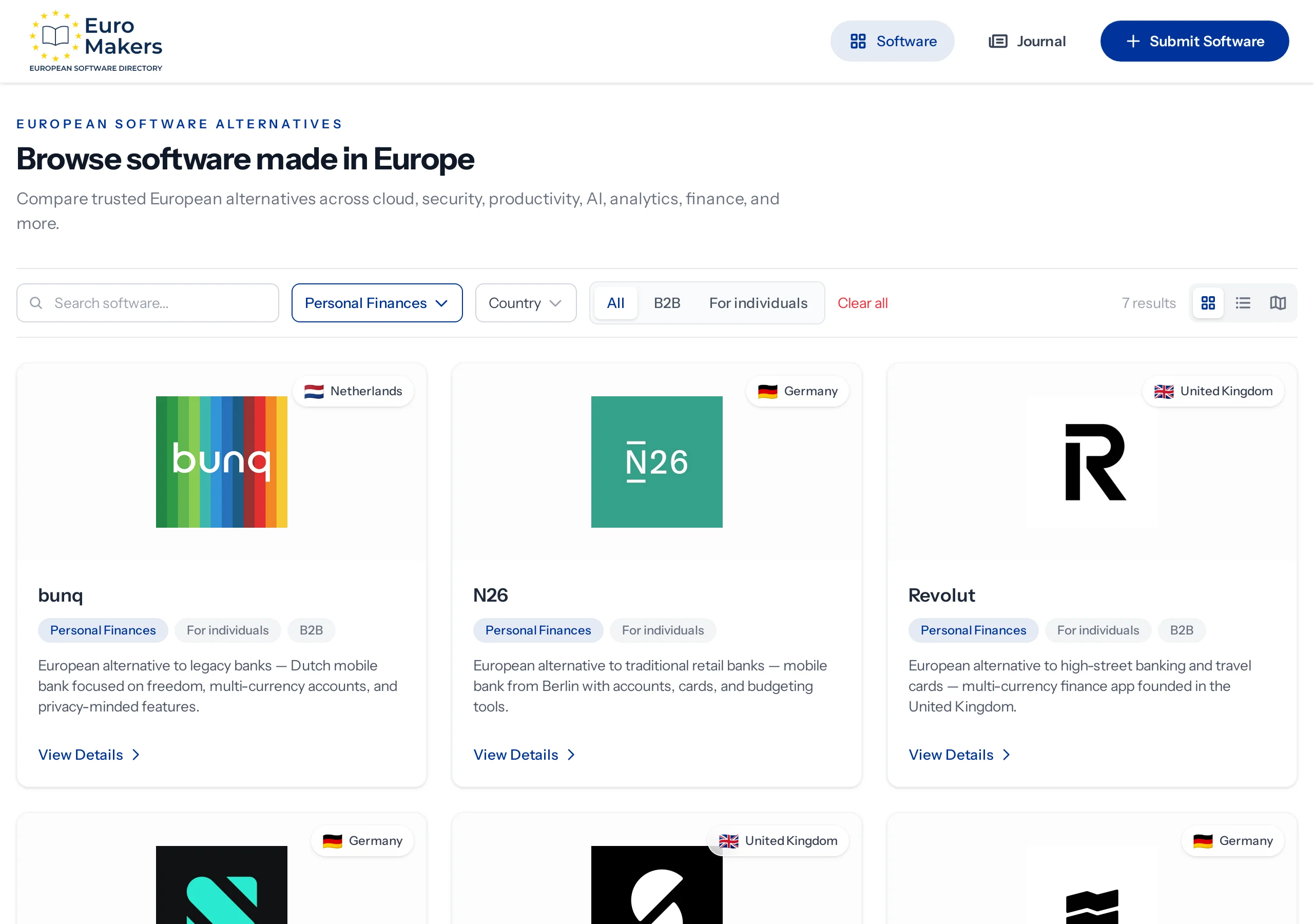1314x924 pixels.
Task: Open the bunq logo thumbnail
Action: click(221, 462)
